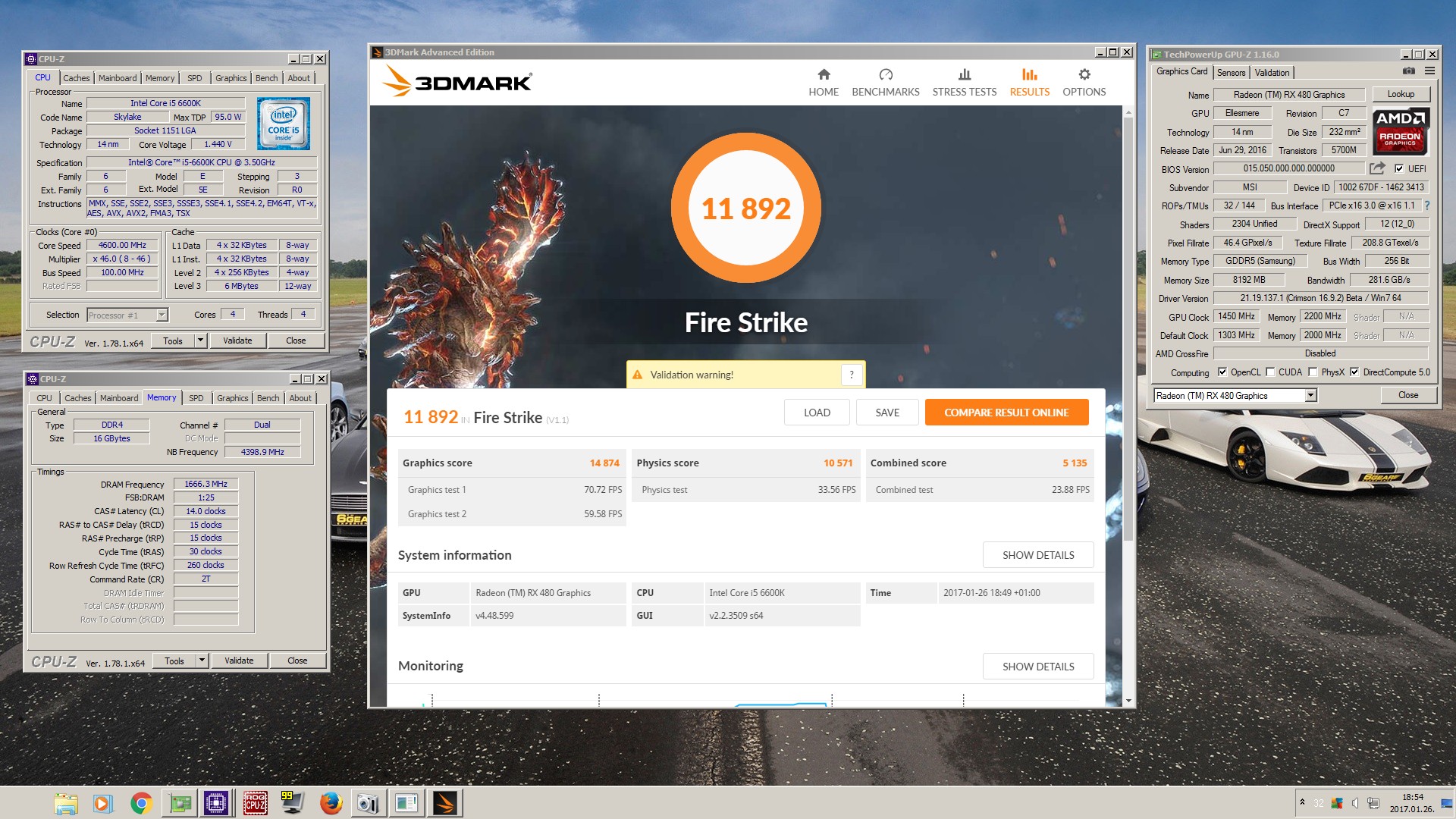Click the 3DMark scrollbar up arrow

1128,112
